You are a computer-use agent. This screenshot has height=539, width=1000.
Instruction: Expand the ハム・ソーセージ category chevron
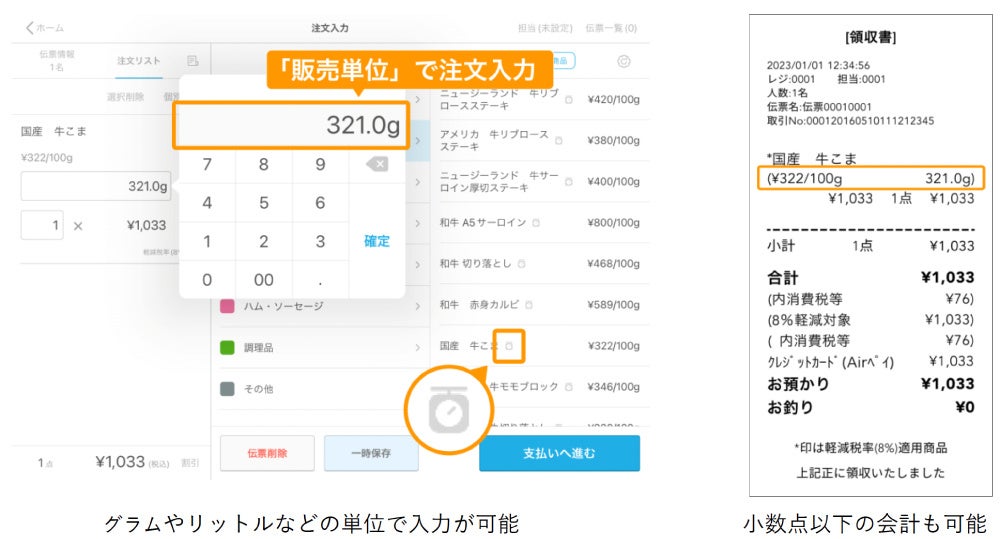pyautogui.click(x=418, y=307)
